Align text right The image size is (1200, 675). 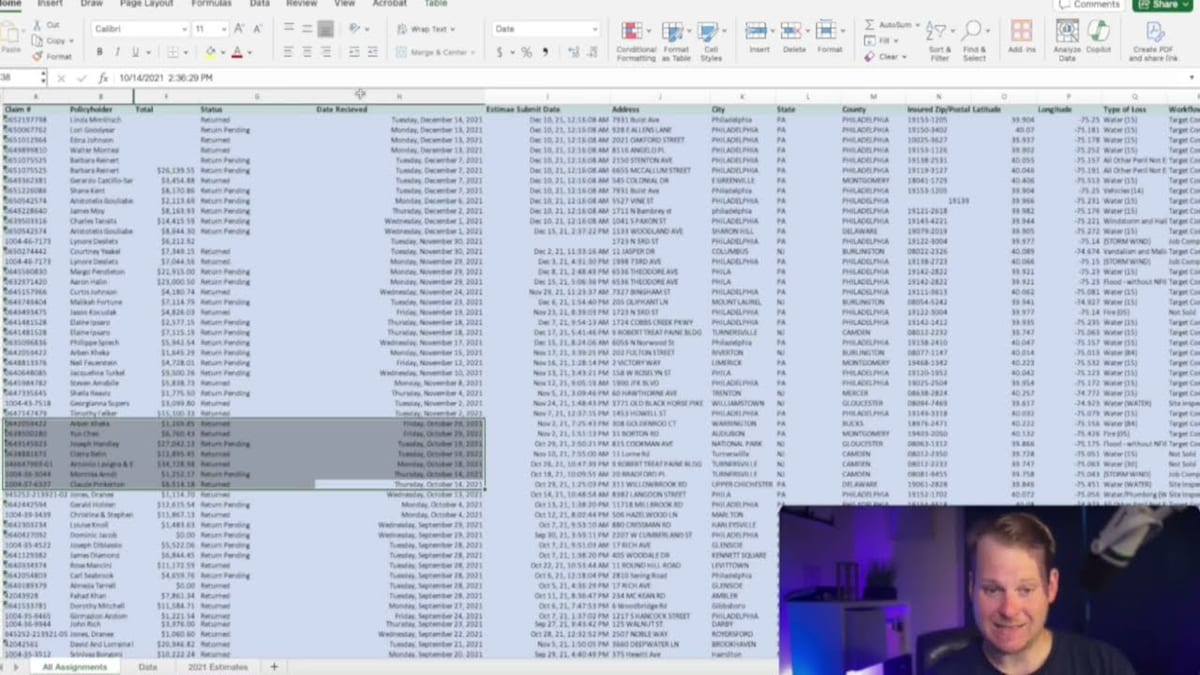click(326, 52)
